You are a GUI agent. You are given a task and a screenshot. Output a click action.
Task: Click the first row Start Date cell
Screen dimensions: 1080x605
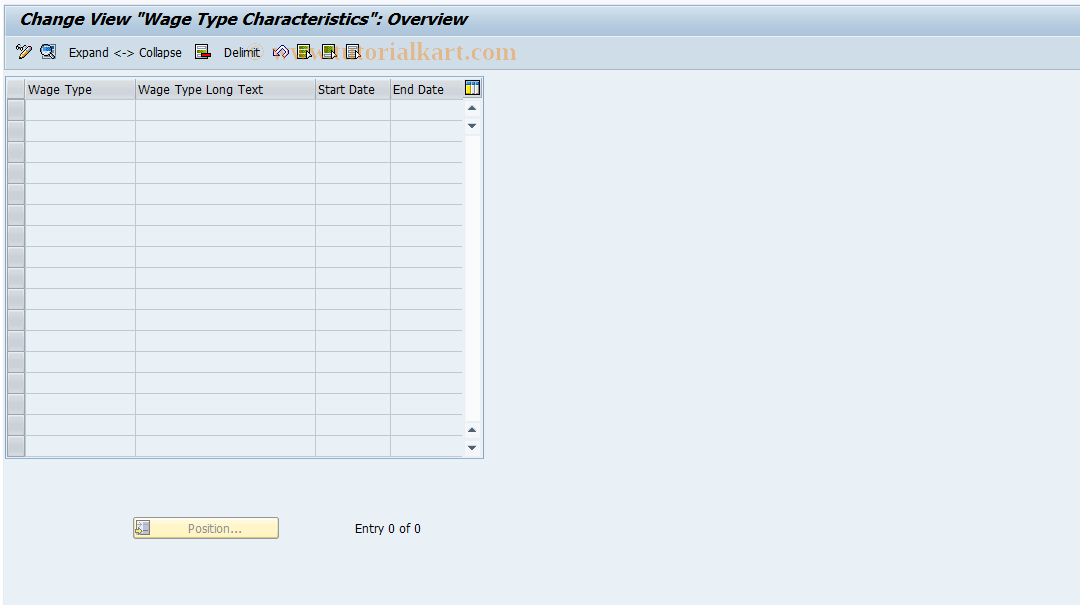353,110
